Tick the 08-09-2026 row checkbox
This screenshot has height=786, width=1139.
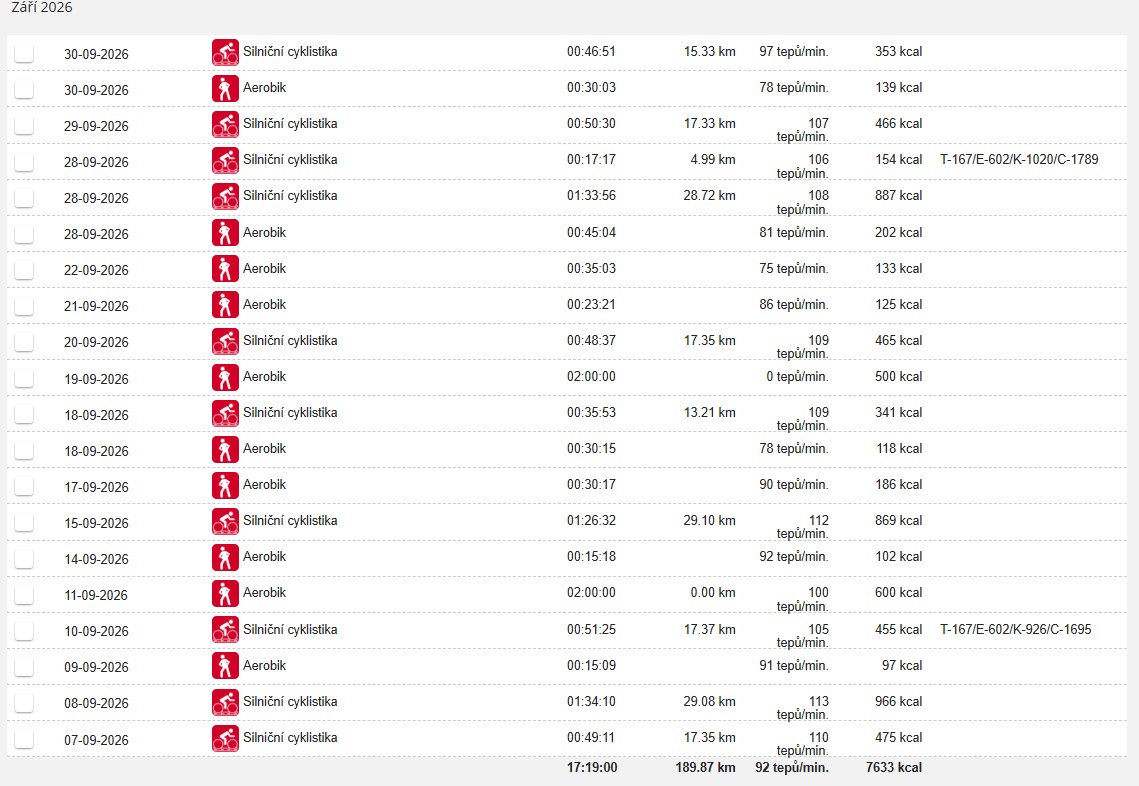click(24, 702)
